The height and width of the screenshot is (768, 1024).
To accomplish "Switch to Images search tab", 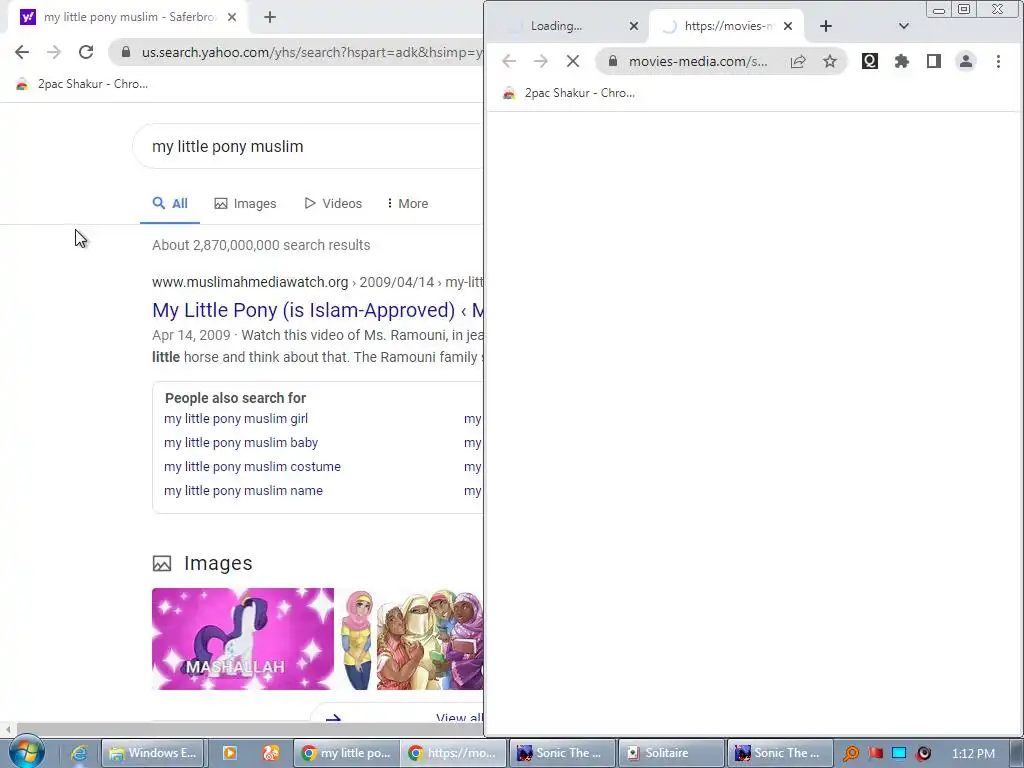I will 246,204.
